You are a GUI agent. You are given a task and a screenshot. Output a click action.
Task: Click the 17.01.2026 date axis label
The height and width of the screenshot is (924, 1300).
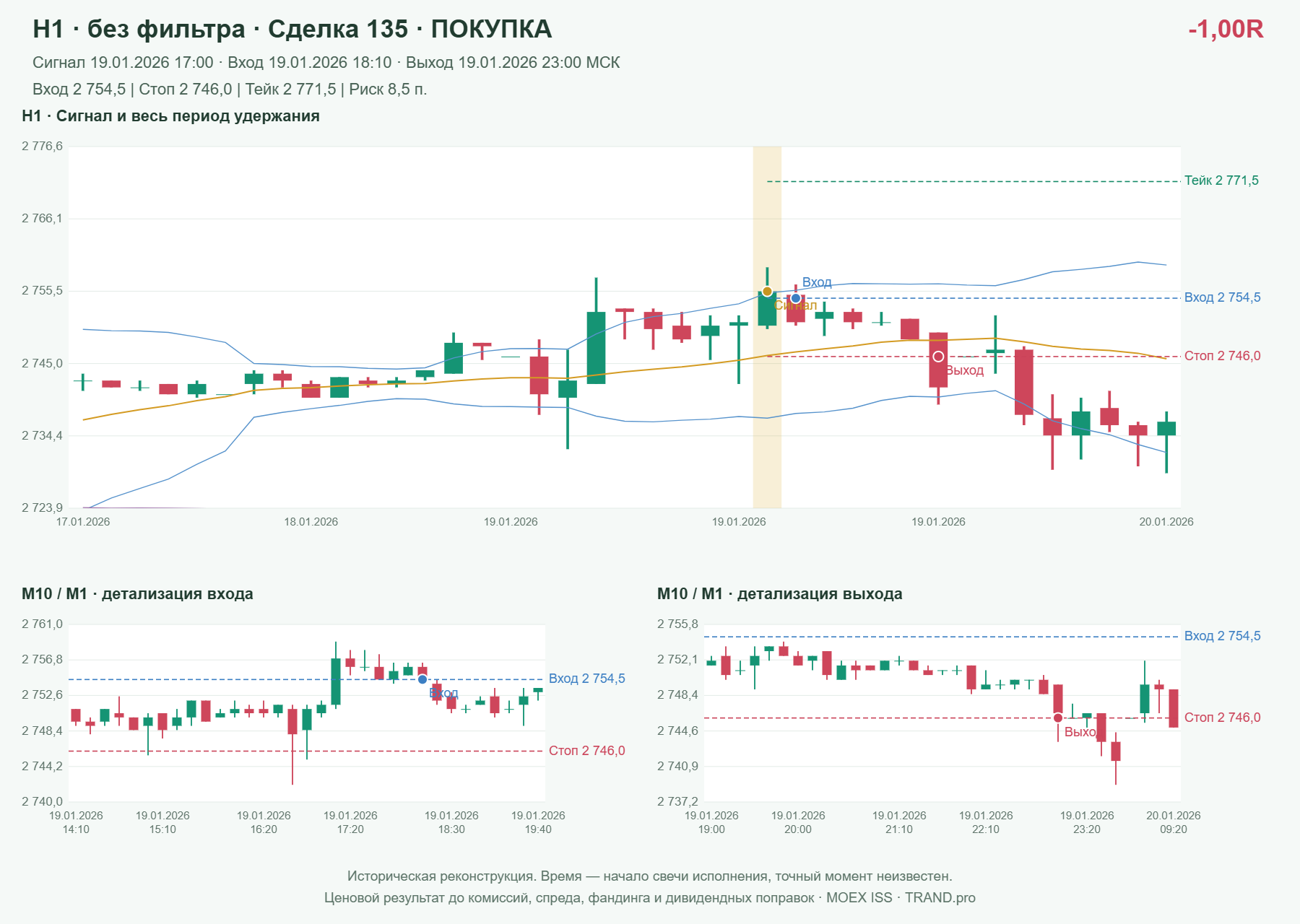83,522
